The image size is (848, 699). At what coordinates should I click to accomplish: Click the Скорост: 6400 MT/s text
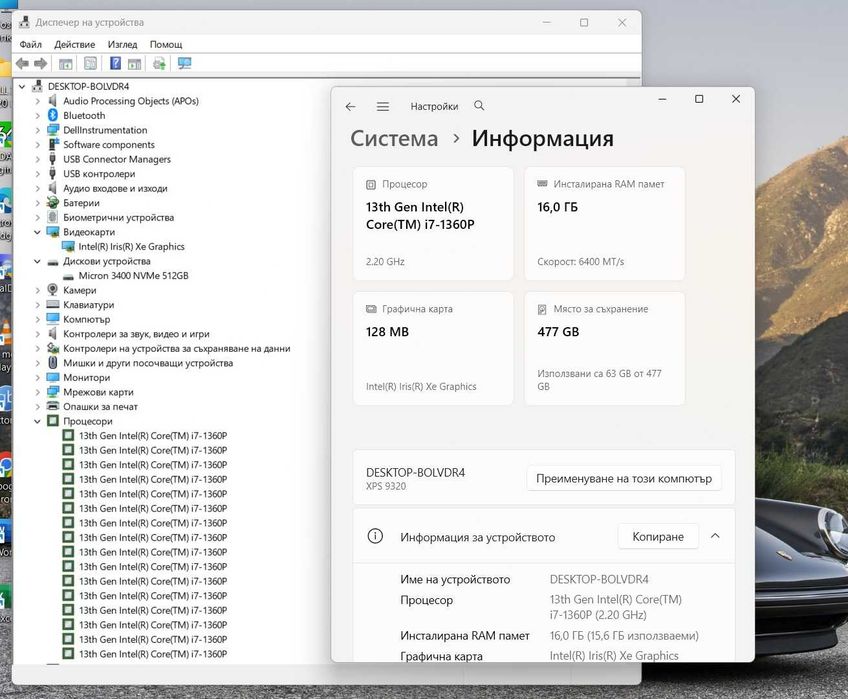[x=580, y=262]
